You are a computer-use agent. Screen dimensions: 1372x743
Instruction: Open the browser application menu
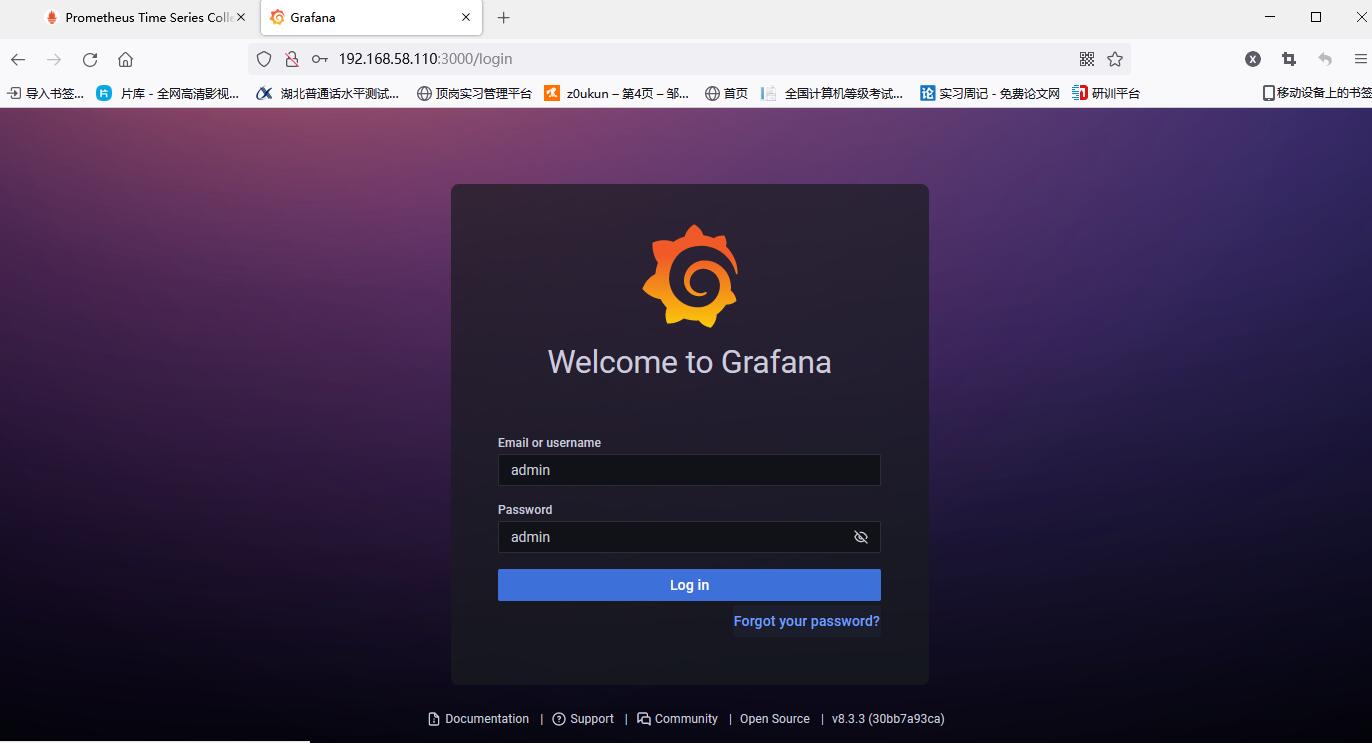pyautogui.click(x=1360, y=59)
